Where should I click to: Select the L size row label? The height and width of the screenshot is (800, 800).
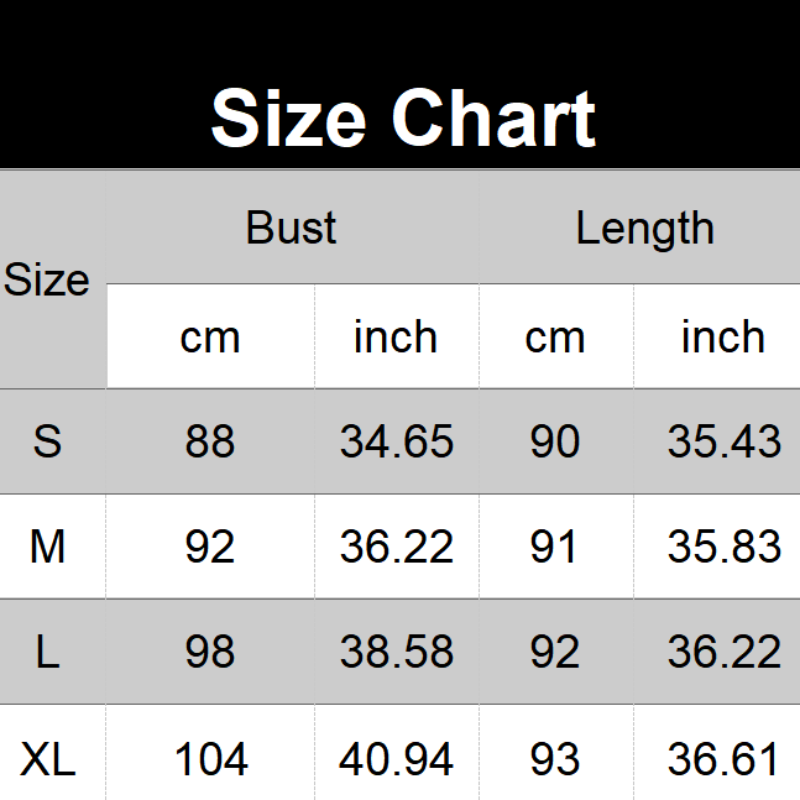click(x=47, y=652)
